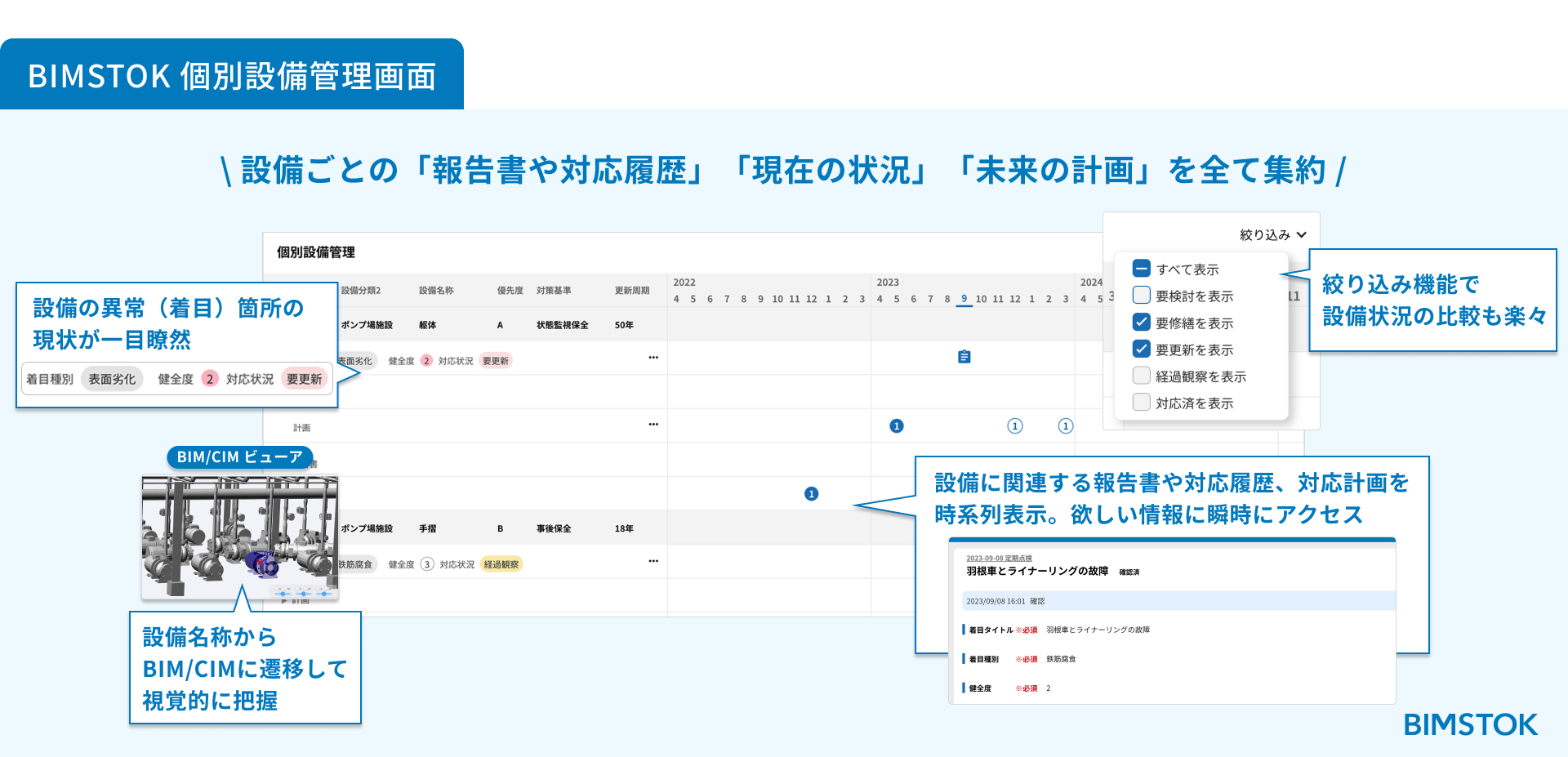Enable the 要検討を表示 checkbox

pos(1142,296)
